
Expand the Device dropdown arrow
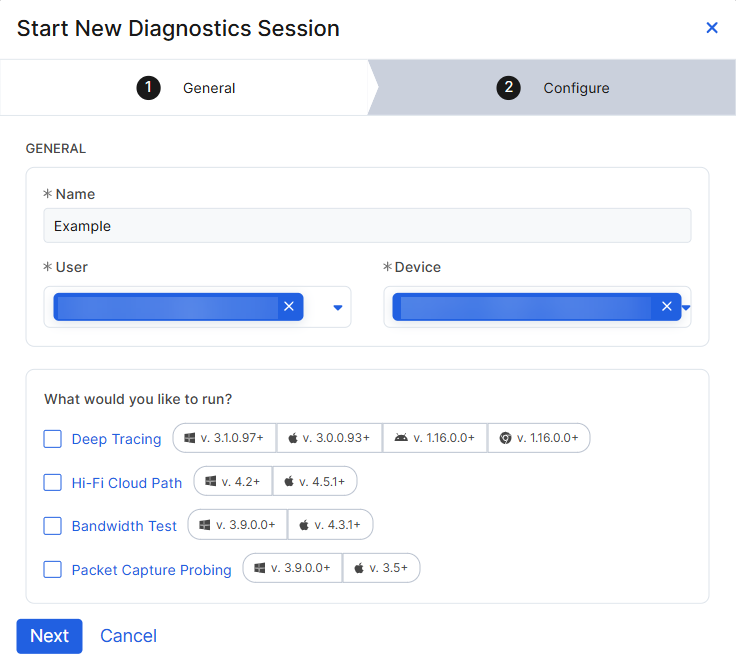click(687, 307)
